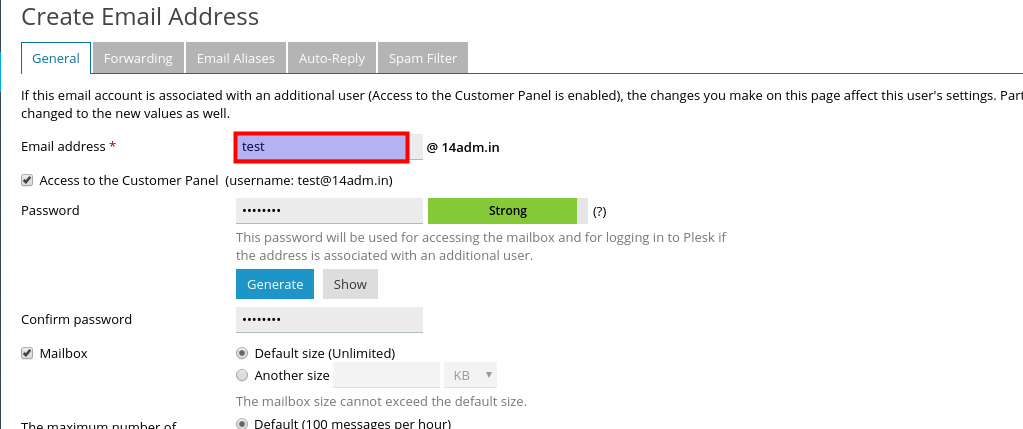Open the password strength (?) help hint
This screenshot has height=429, width=1023.
(599, 212)
